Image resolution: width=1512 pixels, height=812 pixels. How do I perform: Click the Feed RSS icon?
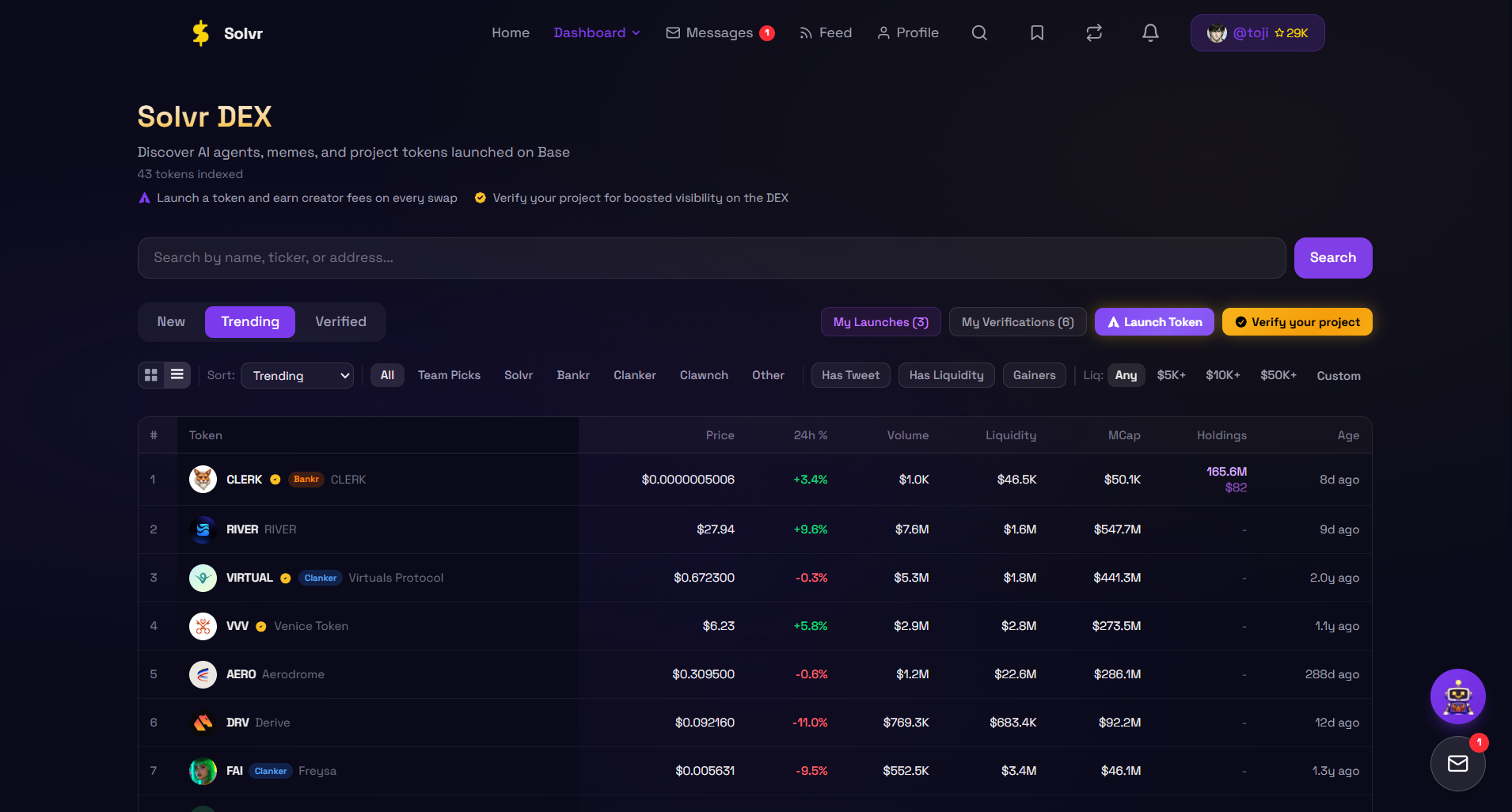click(806, 32)
